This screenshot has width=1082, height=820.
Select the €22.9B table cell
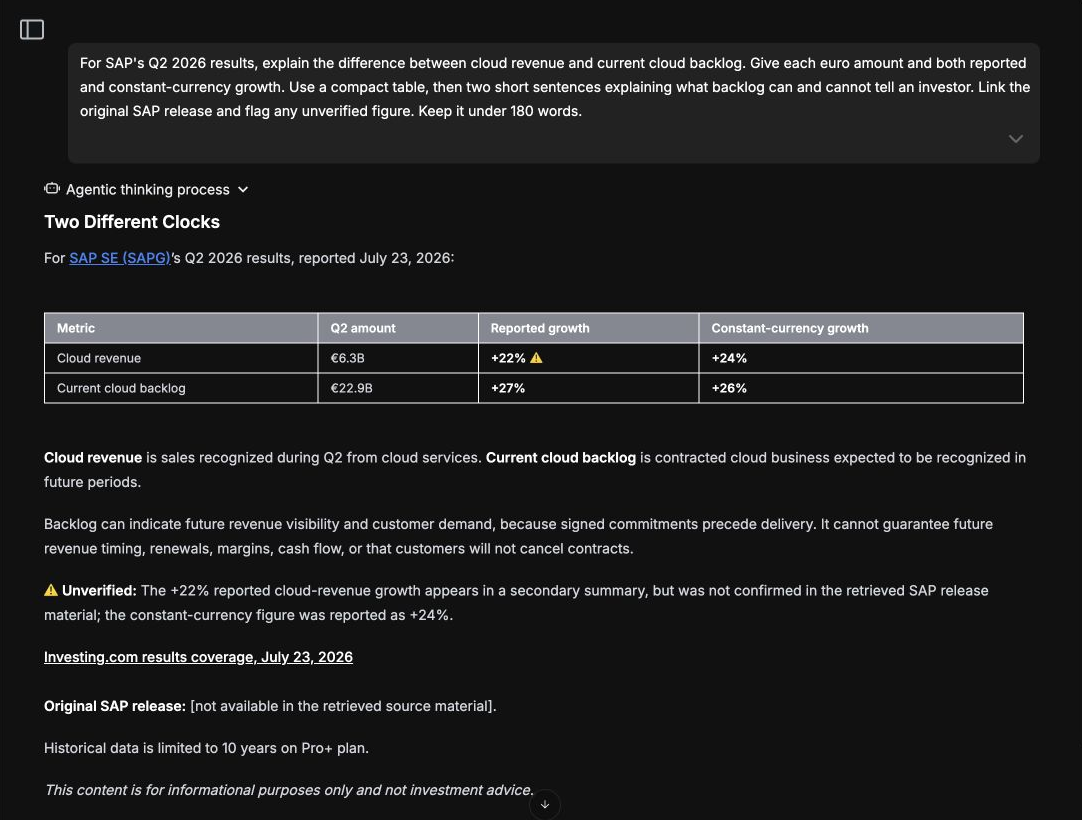pyautogui.click(x=398, y=389)
